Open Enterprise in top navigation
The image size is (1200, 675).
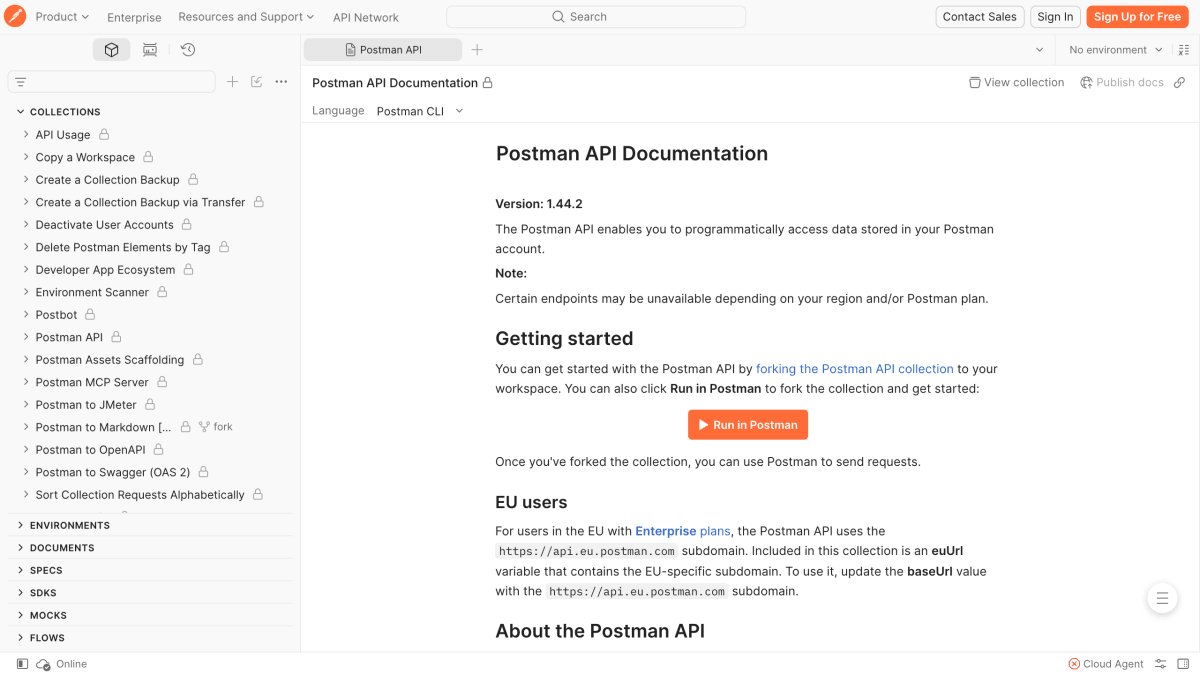[134, 17]
